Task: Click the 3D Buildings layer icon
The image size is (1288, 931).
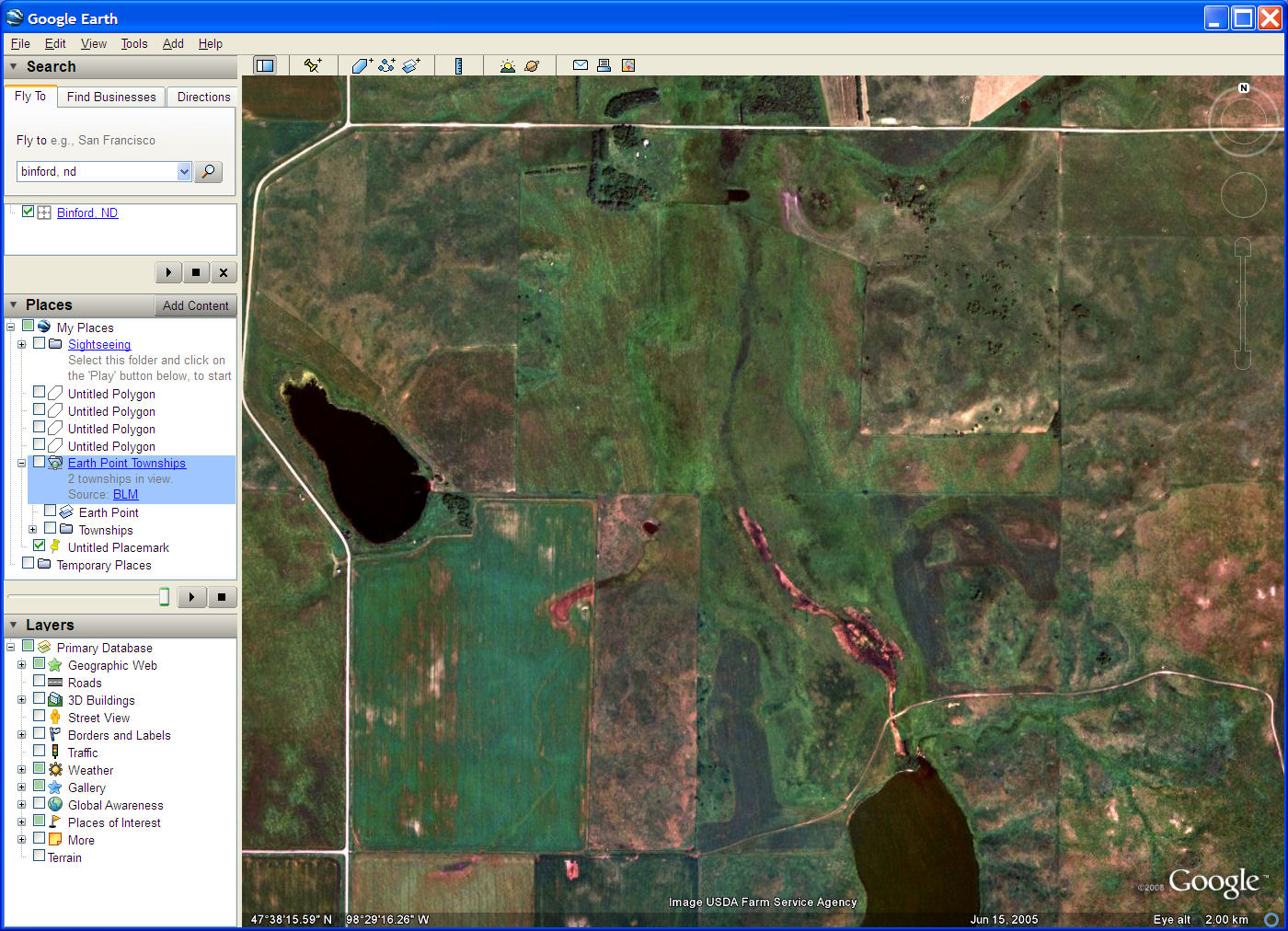Action: tap(55, 700)
